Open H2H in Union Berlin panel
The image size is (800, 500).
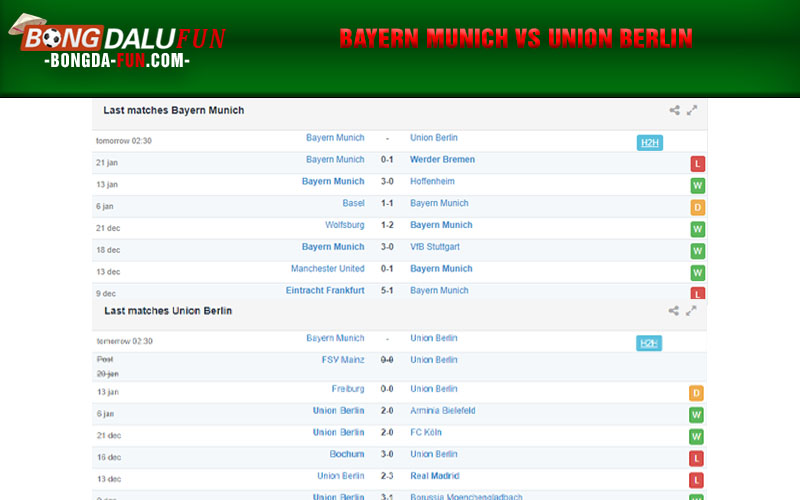click(x=649, y=343)
